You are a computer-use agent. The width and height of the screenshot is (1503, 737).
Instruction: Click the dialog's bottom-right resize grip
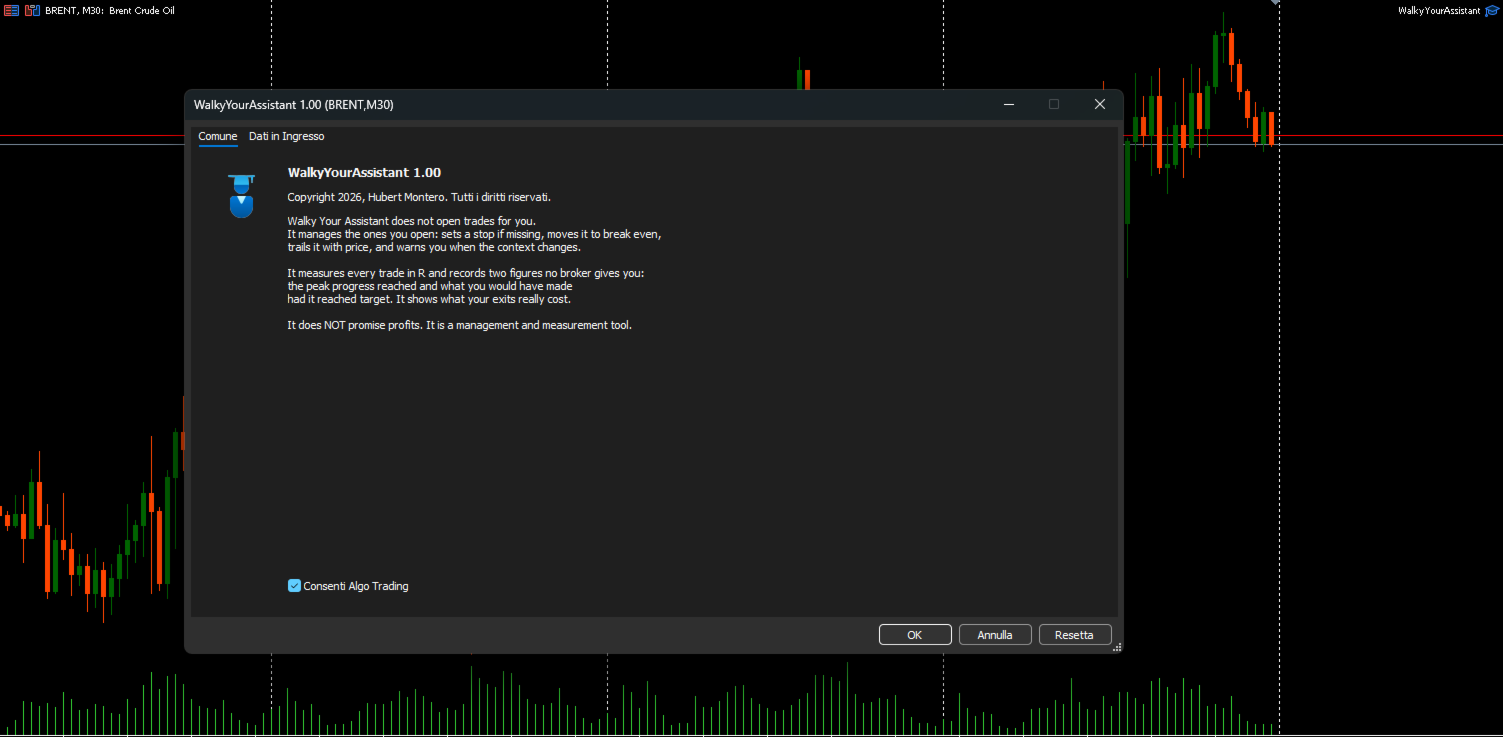pos(1117,647)
